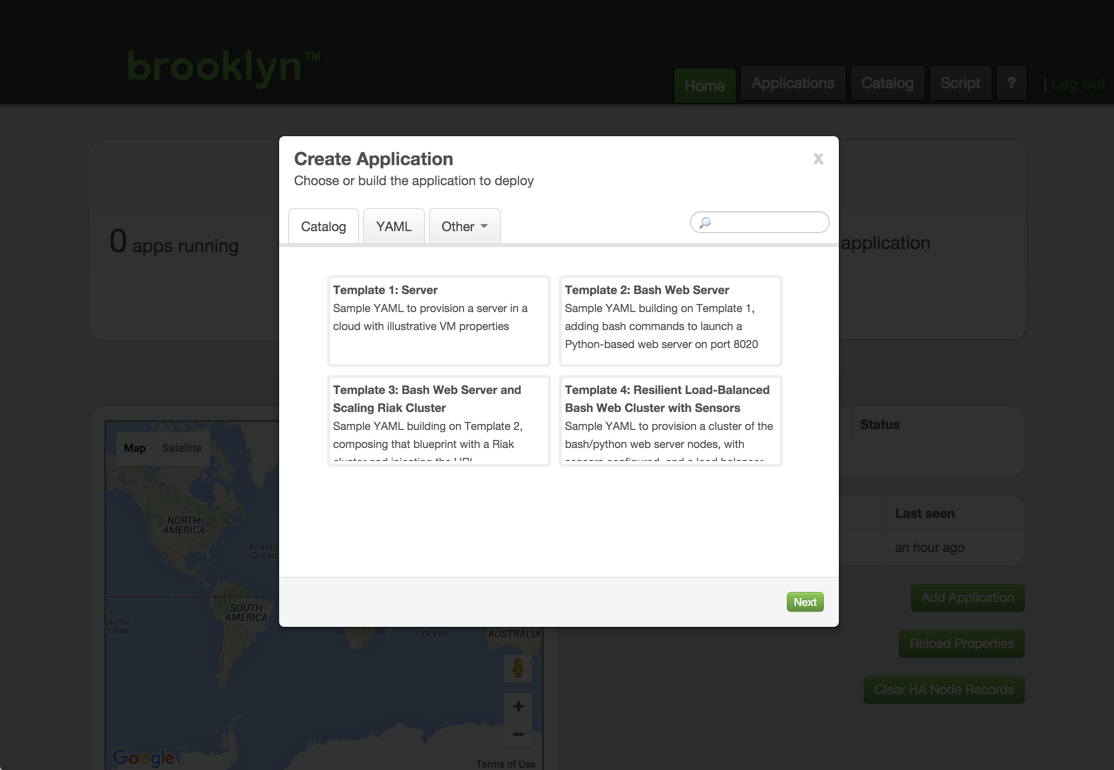This screenshot has width=1114, height=770.
Task: Click the map zoom in plus icon
Action: coord(518,707)
